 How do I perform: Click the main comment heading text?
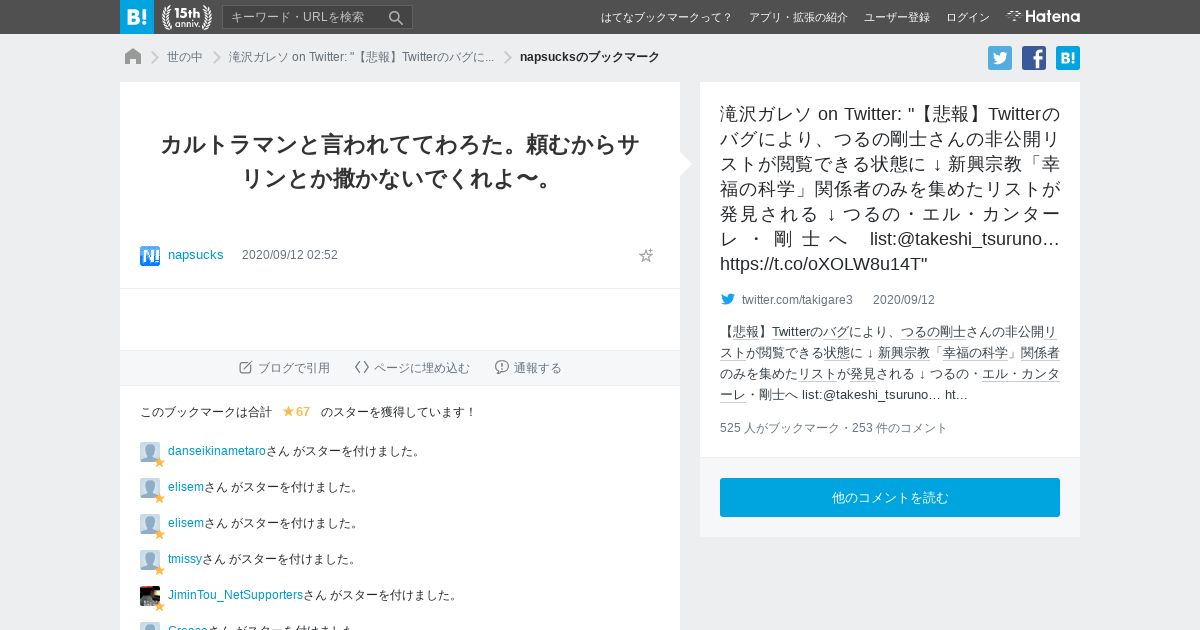(x=400, y=162)
